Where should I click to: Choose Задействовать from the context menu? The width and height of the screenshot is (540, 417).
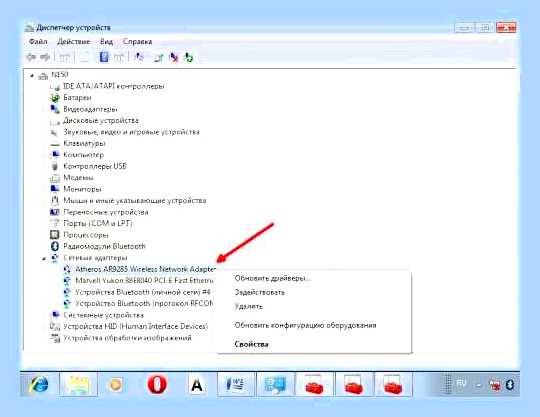(x=260, y=292)
